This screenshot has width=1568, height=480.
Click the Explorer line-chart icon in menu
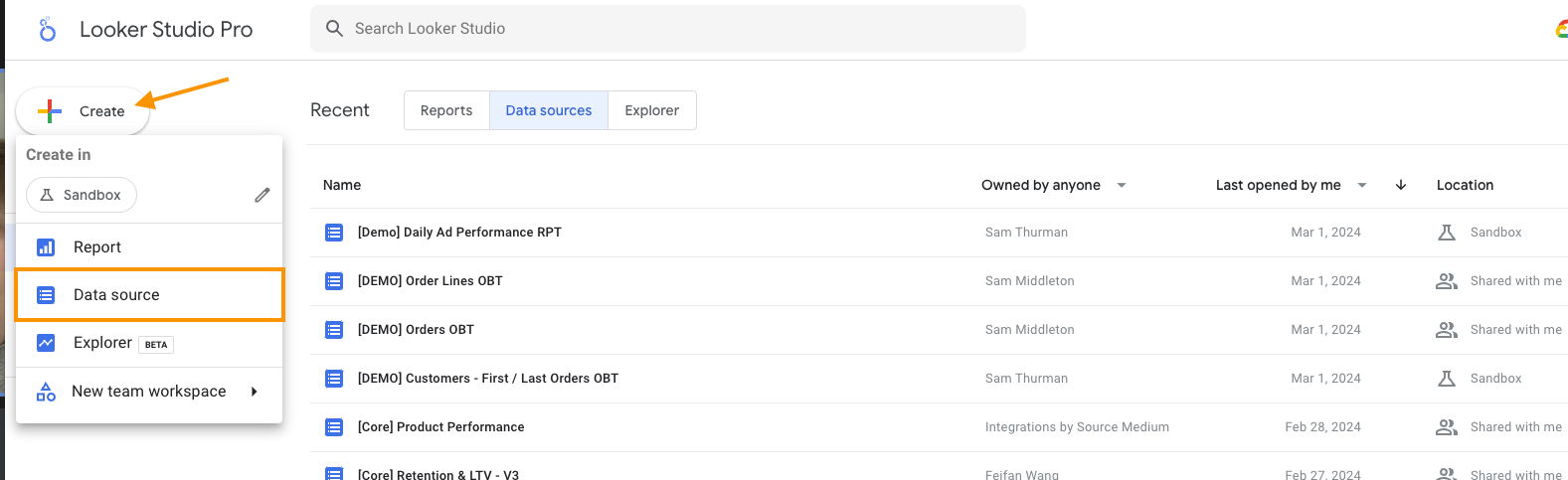[46, 343]
